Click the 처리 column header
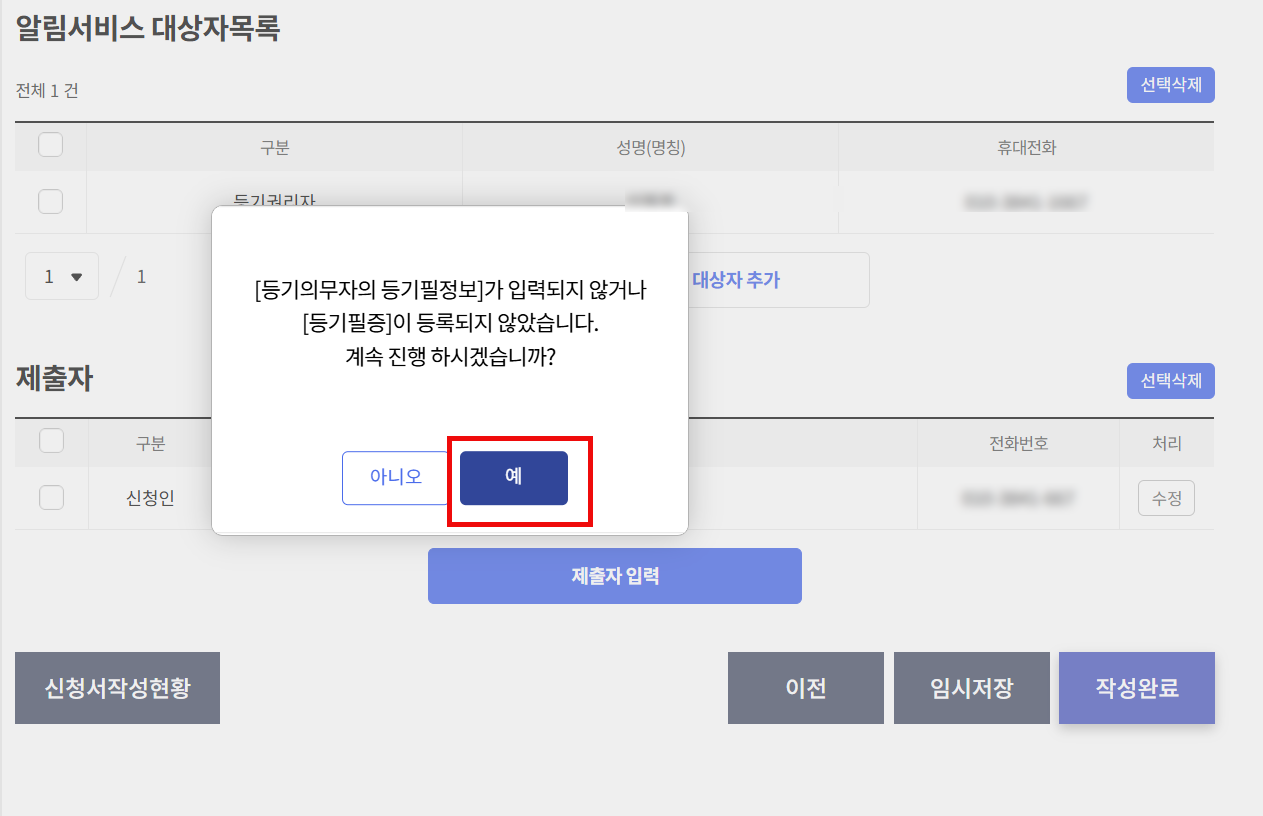The width and height of the screenshot is (1263, 816). (1166, 443)
